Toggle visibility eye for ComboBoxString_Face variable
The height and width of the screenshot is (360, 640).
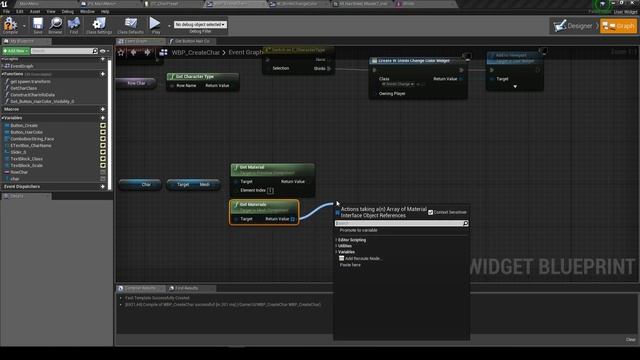pos(103,139)
